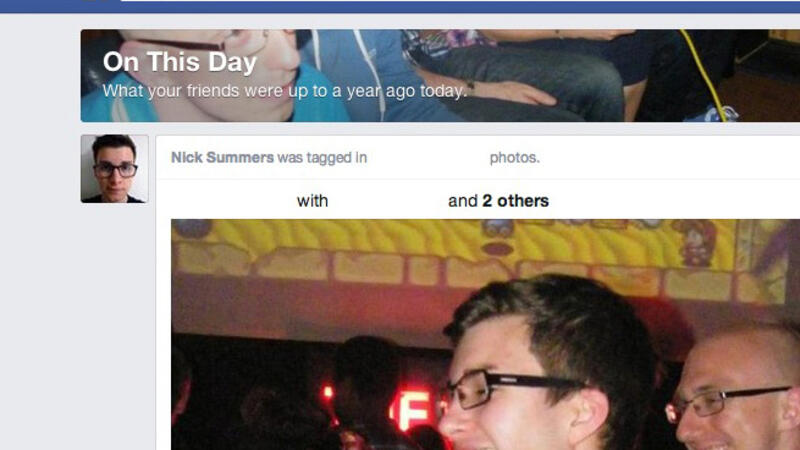Click the "was tagged in" text
Viewport: 800px width, 450px height.
(x=322, y=158)
